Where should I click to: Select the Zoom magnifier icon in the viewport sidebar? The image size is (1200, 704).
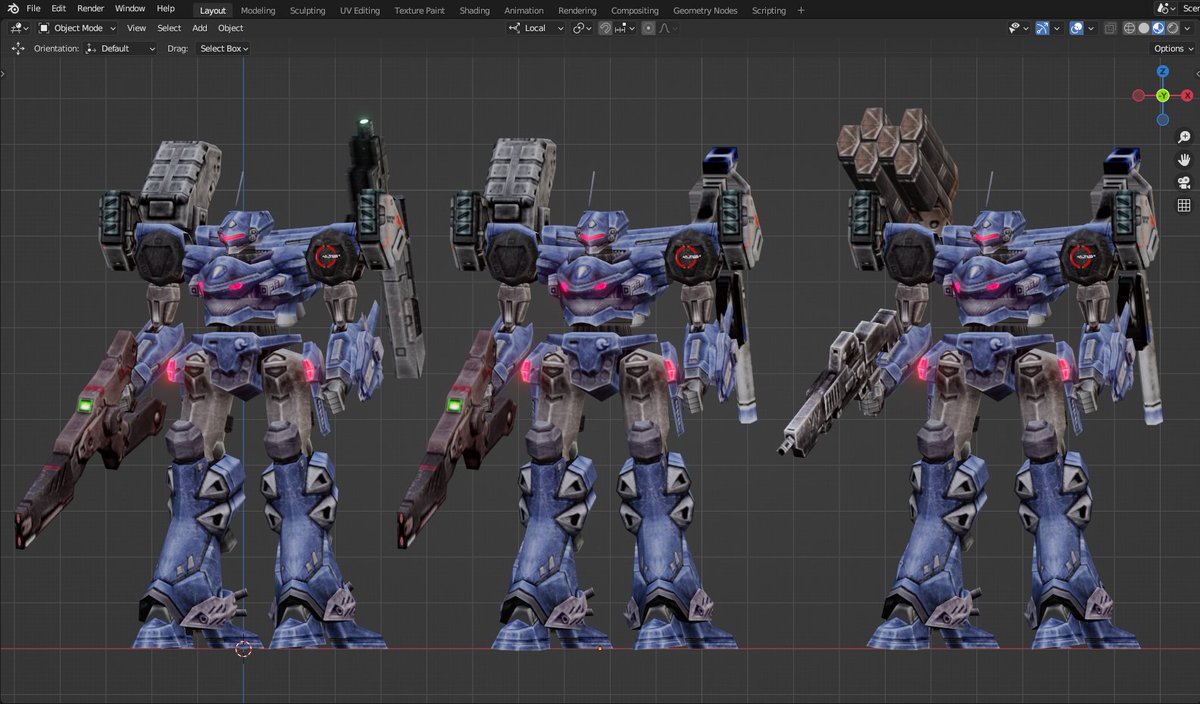click(x=1184, y=137)
